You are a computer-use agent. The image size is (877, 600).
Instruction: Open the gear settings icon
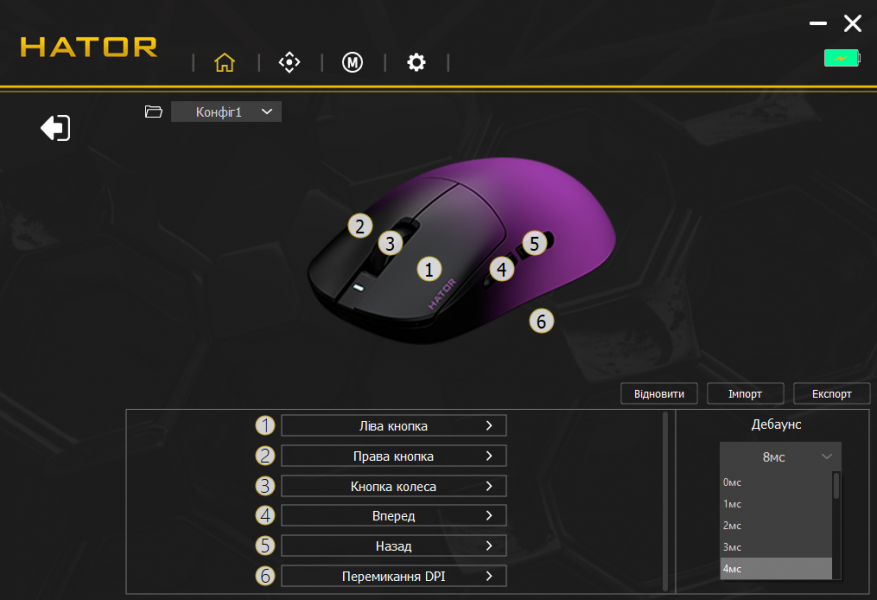(416, 62)
